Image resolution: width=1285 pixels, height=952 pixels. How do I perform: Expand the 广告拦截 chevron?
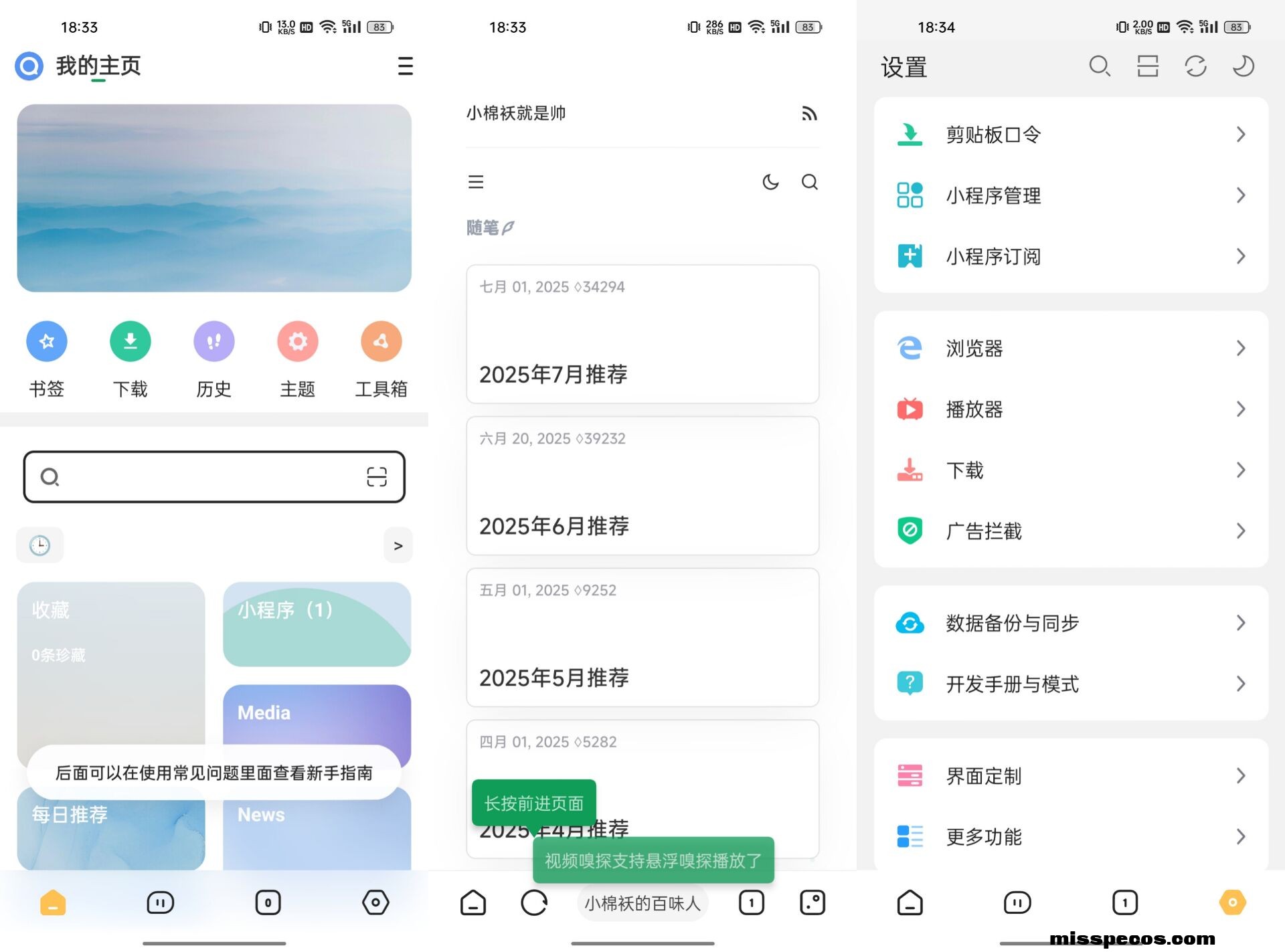pyautogui.click(x=1241, y=531)
